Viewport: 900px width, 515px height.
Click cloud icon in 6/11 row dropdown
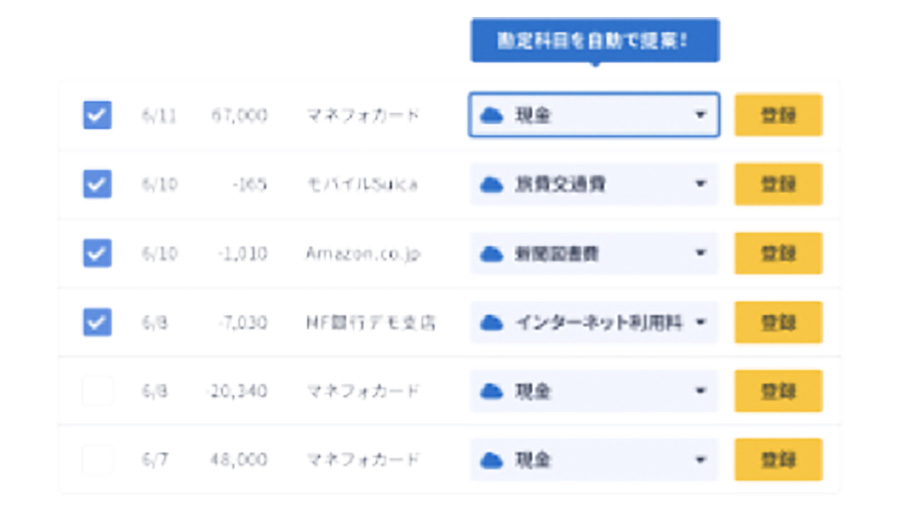491,115
